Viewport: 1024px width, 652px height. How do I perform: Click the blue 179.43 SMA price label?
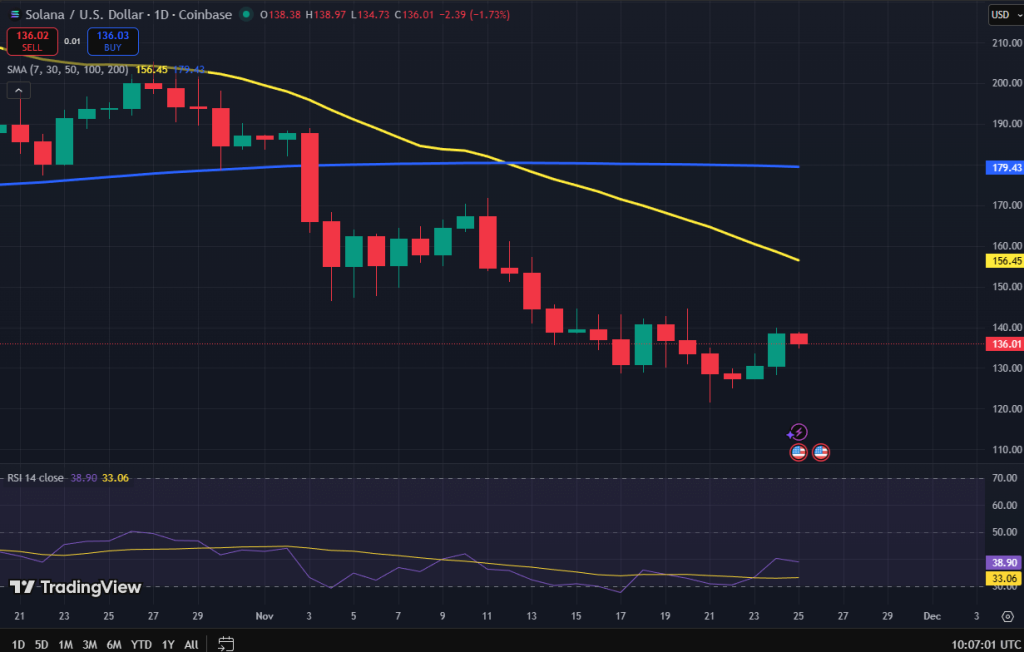pos(1004,168)
